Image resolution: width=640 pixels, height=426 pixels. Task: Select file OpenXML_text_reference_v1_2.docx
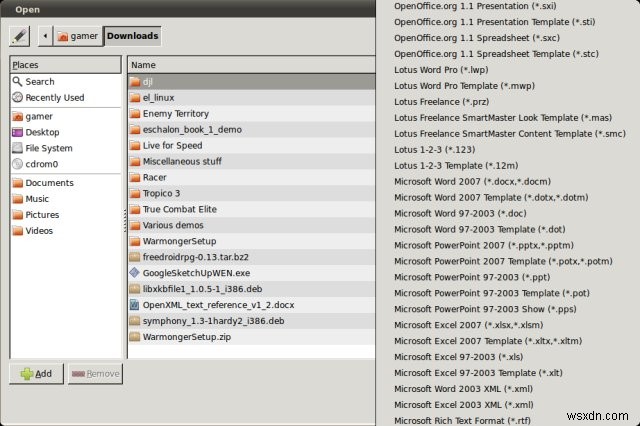[x=251, y=305]
